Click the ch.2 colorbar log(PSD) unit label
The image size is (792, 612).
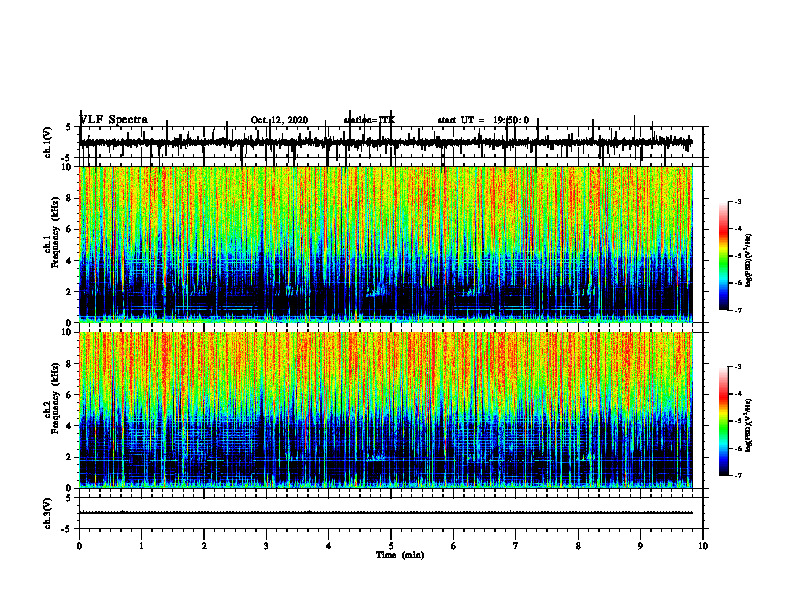749,424
